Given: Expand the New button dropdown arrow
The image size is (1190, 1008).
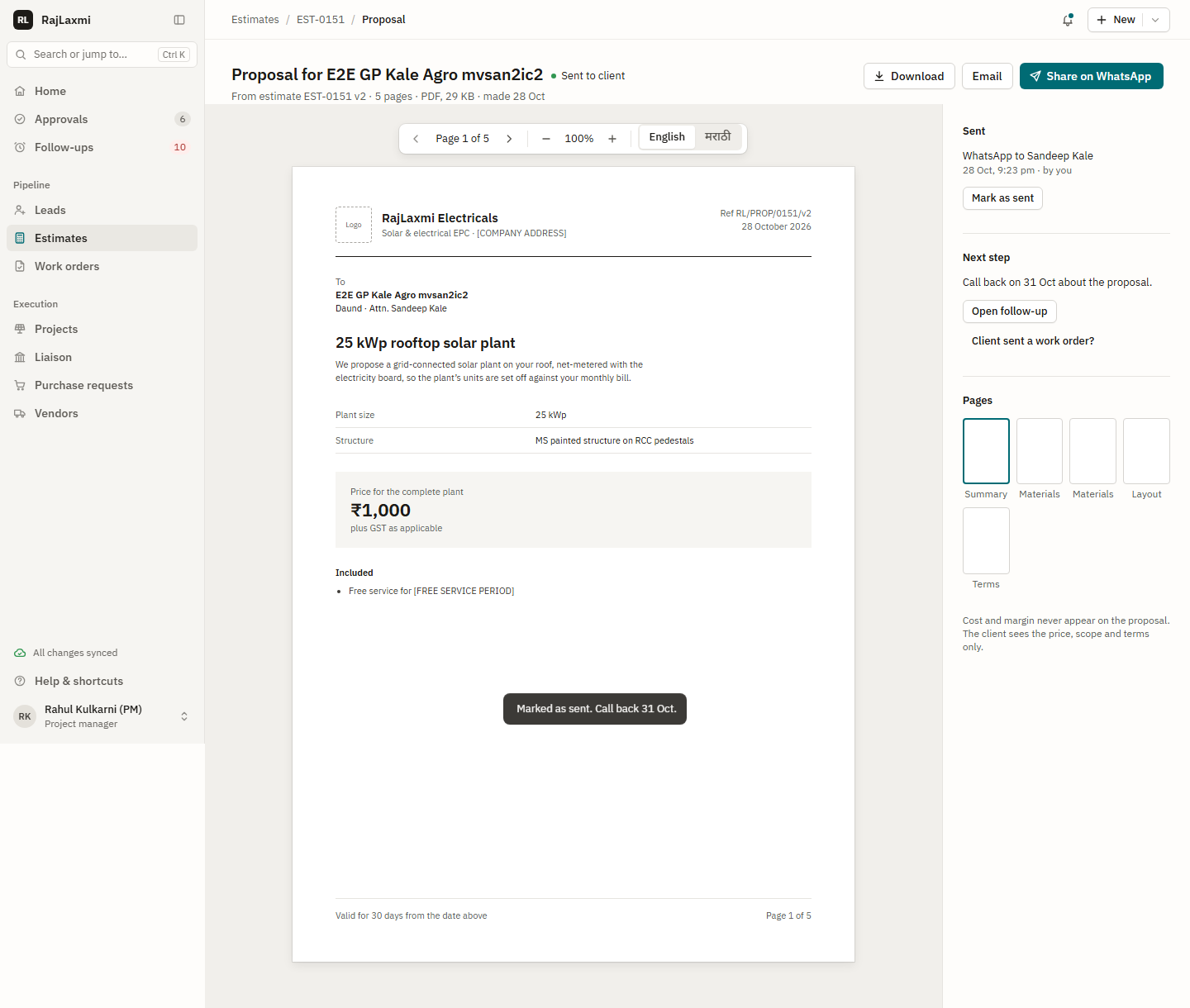Looking at the screenshot, I should pos(1155,20).
